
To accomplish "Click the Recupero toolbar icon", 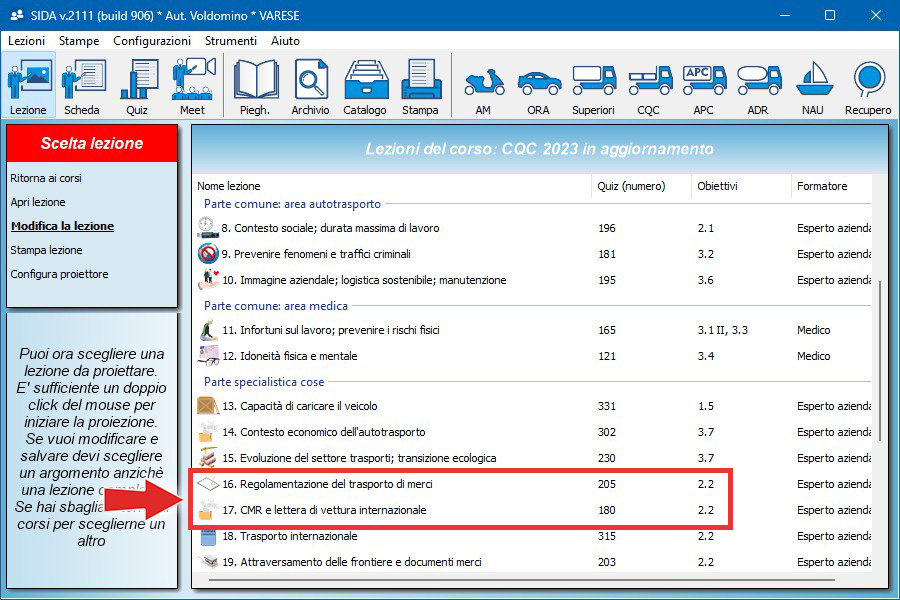I will click(x=868, y=87).
